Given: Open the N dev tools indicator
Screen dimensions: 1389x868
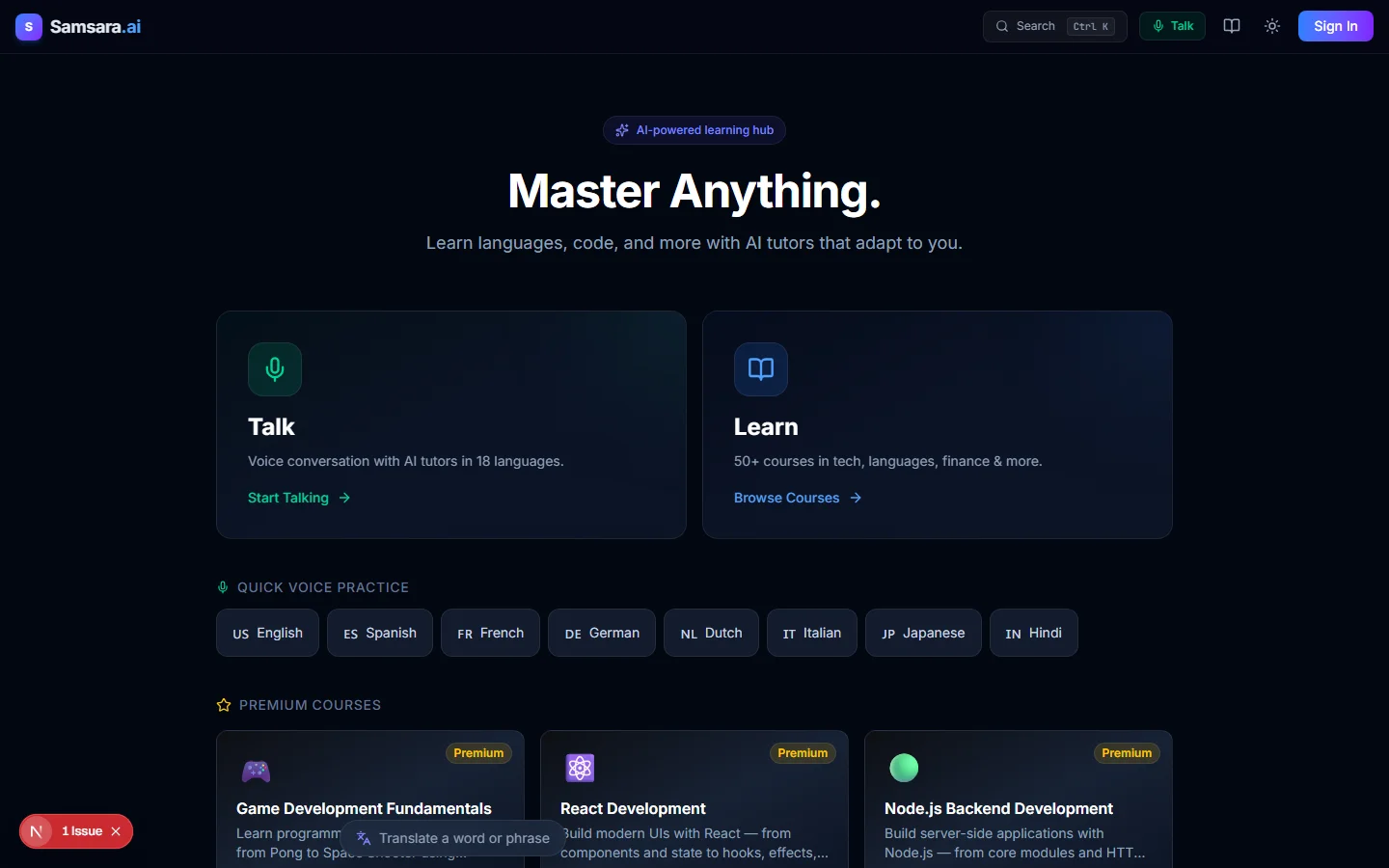Looking at the screenshot, I should [37, 831].
